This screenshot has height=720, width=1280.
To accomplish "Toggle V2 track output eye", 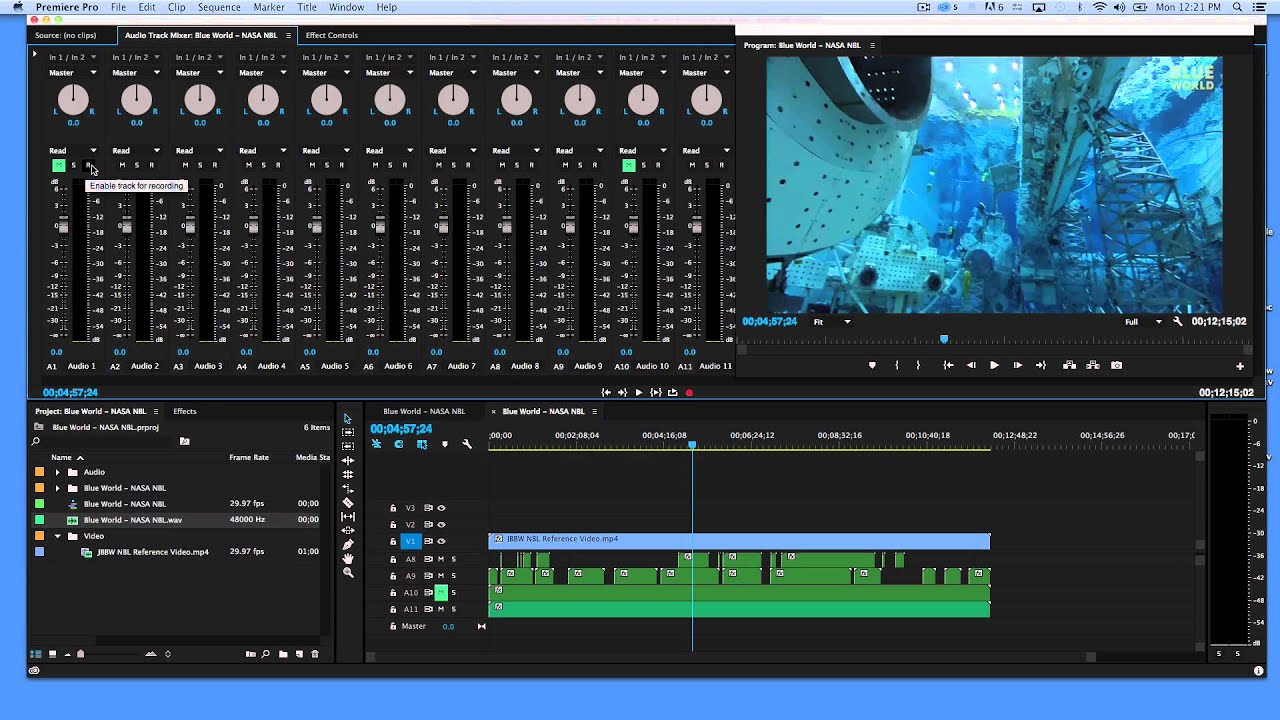I will coord(441,525).
